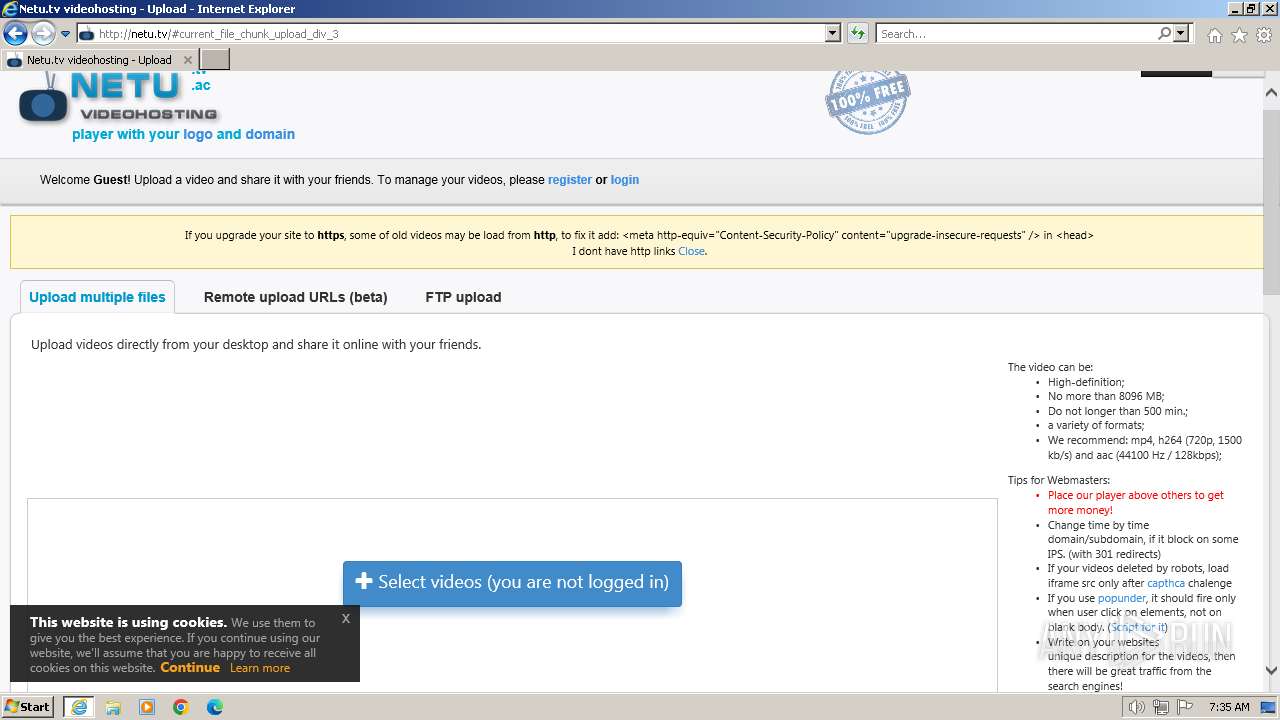This screenshot has width=1280, height=720.
Task: Click the address bar URL field
Action: [451, 34]
